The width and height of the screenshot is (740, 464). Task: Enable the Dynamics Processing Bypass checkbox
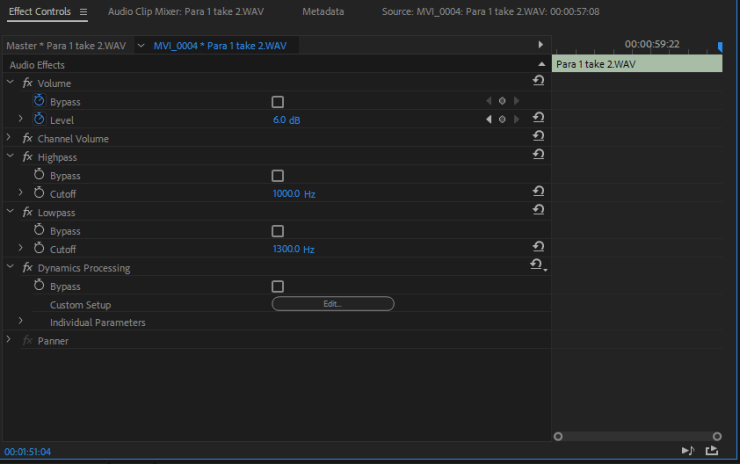(x=278, y=287)
